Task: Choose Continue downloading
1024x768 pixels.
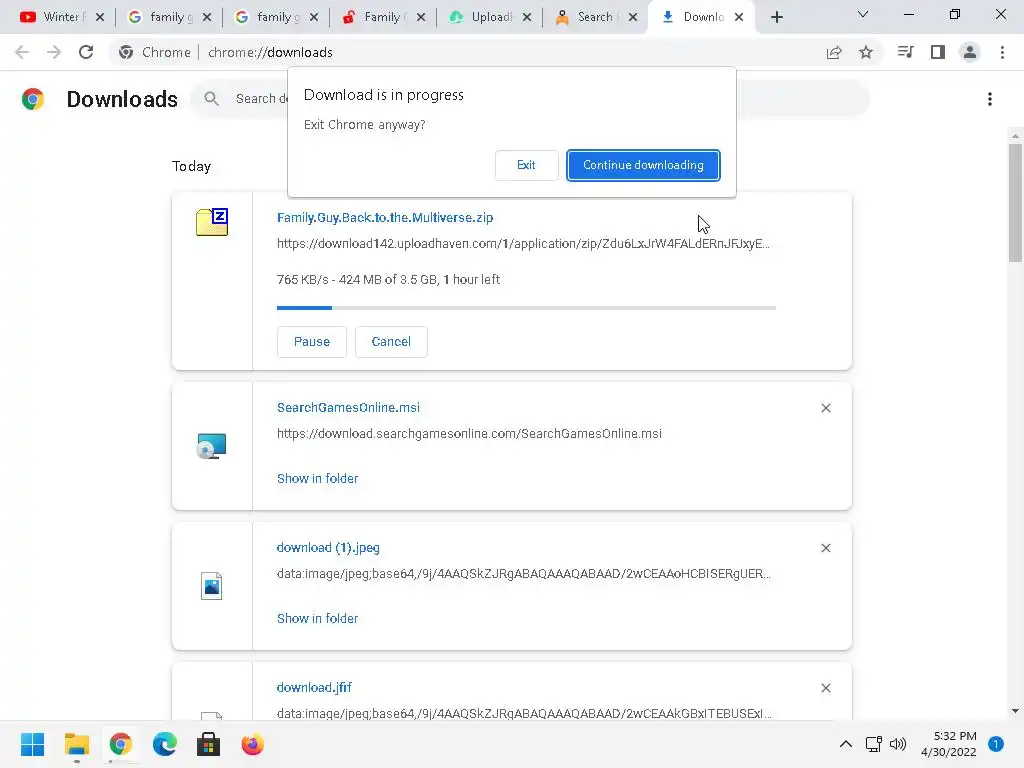Action: click(643, 165)
